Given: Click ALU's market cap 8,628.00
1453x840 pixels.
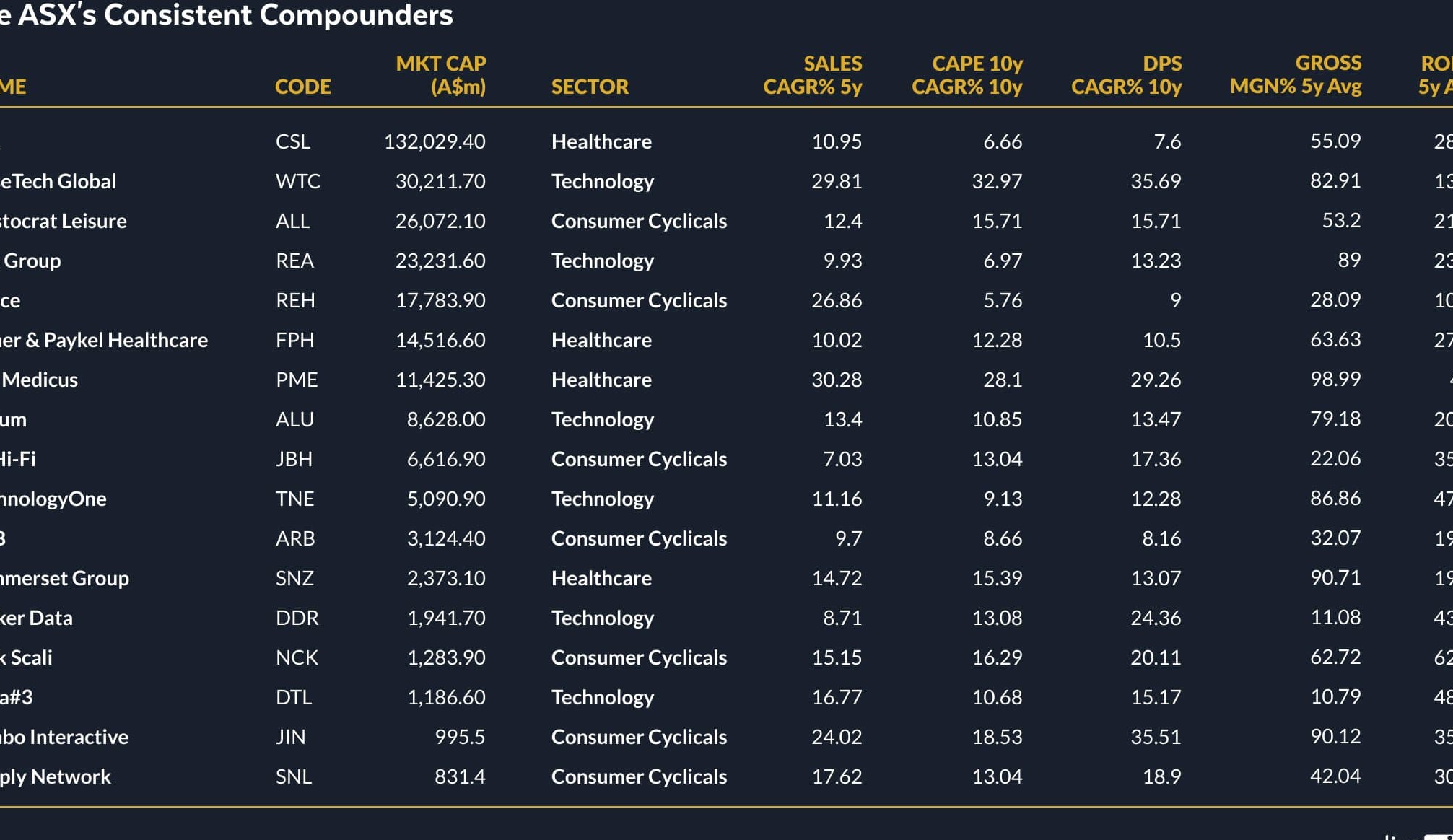Looking at the screenshot, I should (446, 419).
